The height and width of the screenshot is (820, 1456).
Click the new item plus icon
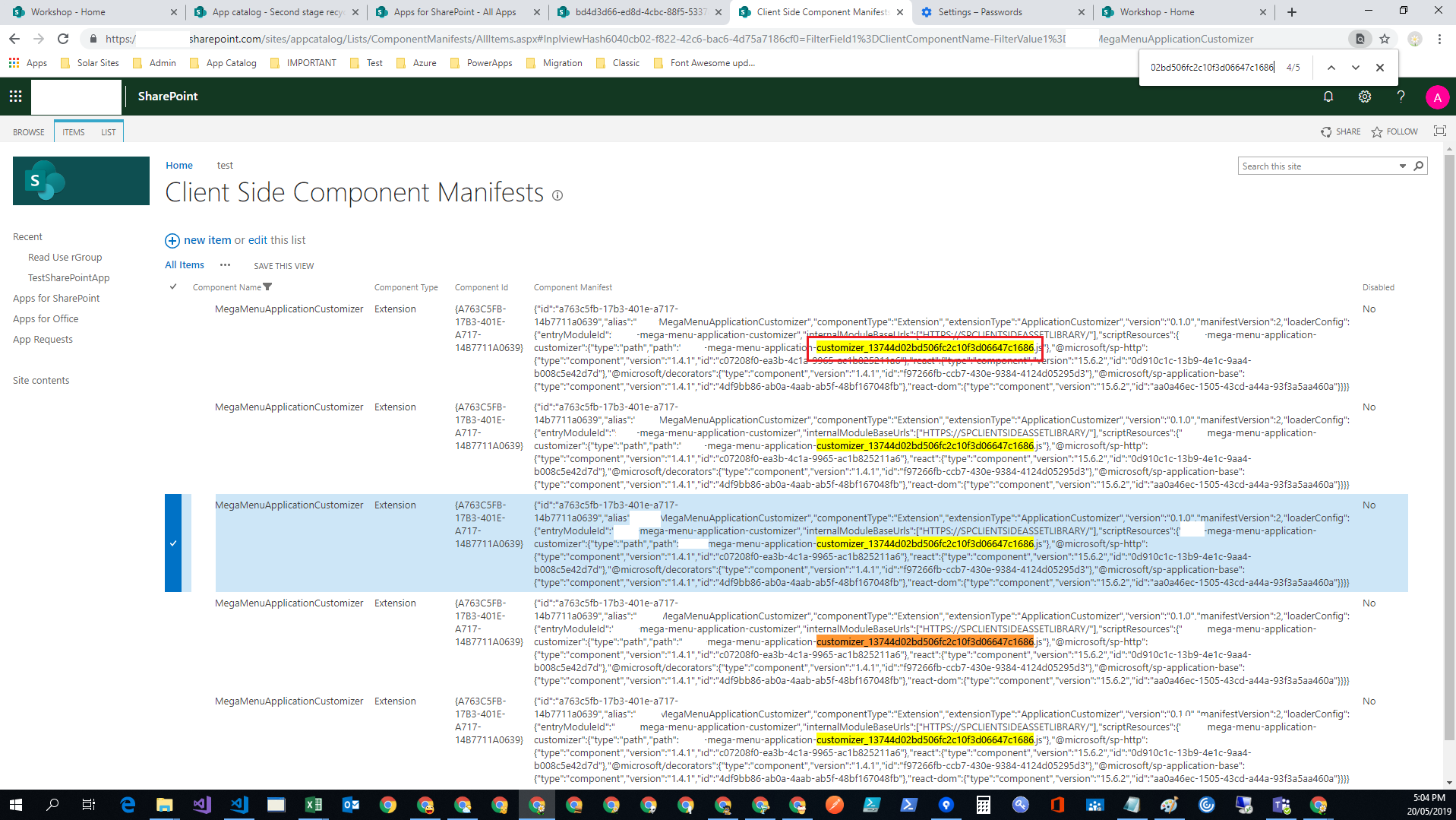coord(172,241)
